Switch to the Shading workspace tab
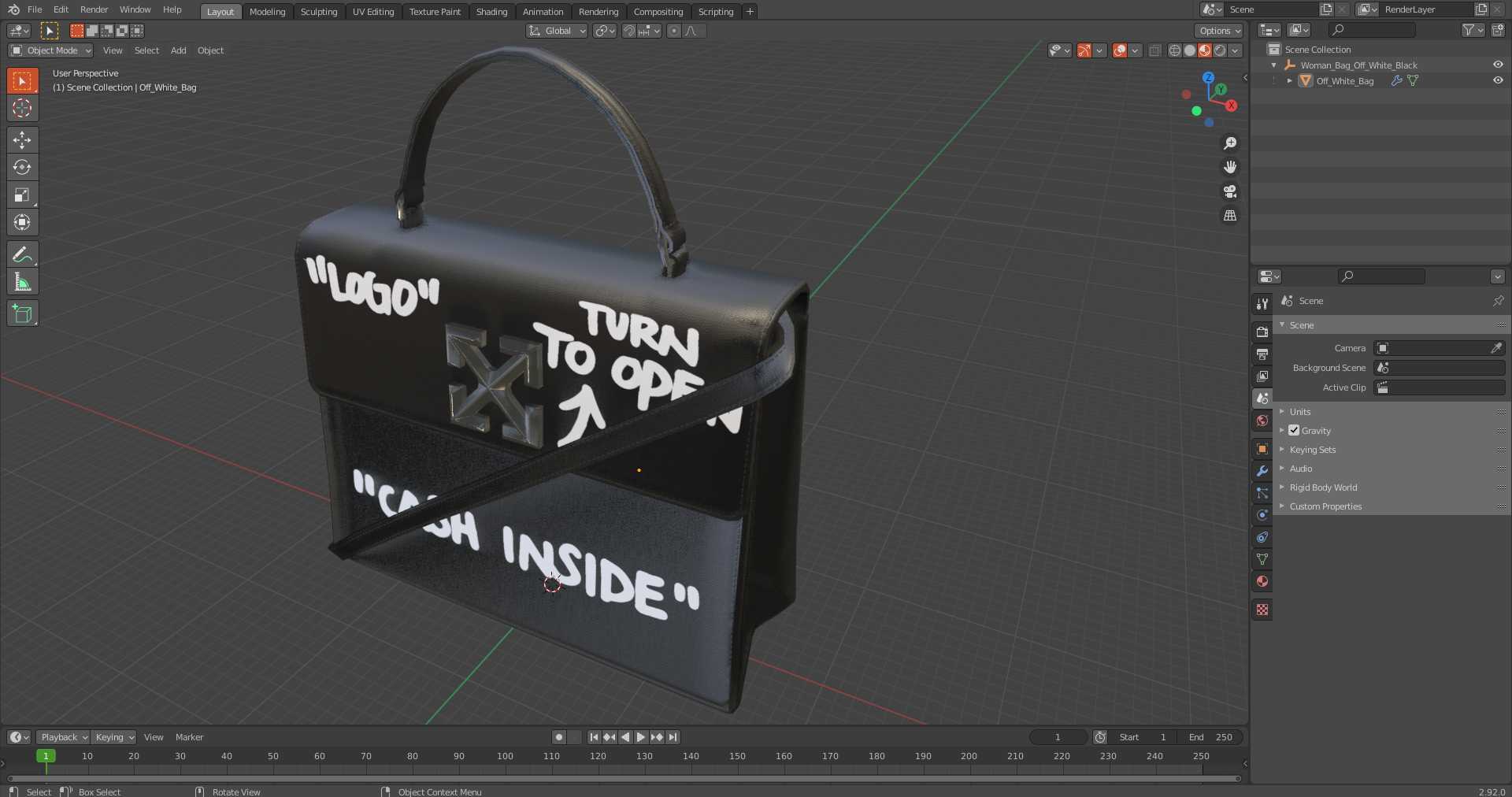Screen dimensions: 1512x797 pos(491,11)
